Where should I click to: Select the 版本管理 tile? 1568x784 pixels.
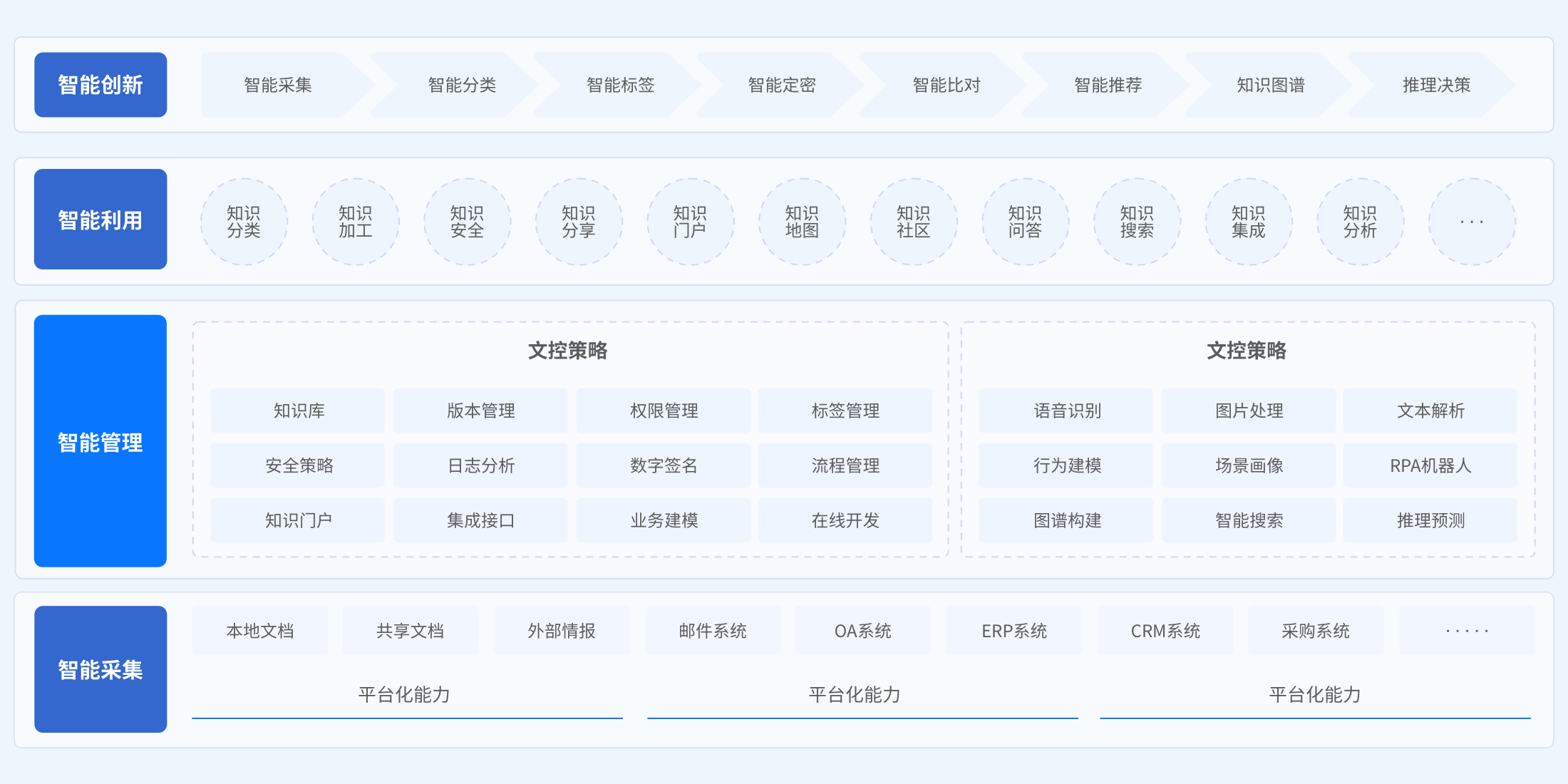(480, 411)
